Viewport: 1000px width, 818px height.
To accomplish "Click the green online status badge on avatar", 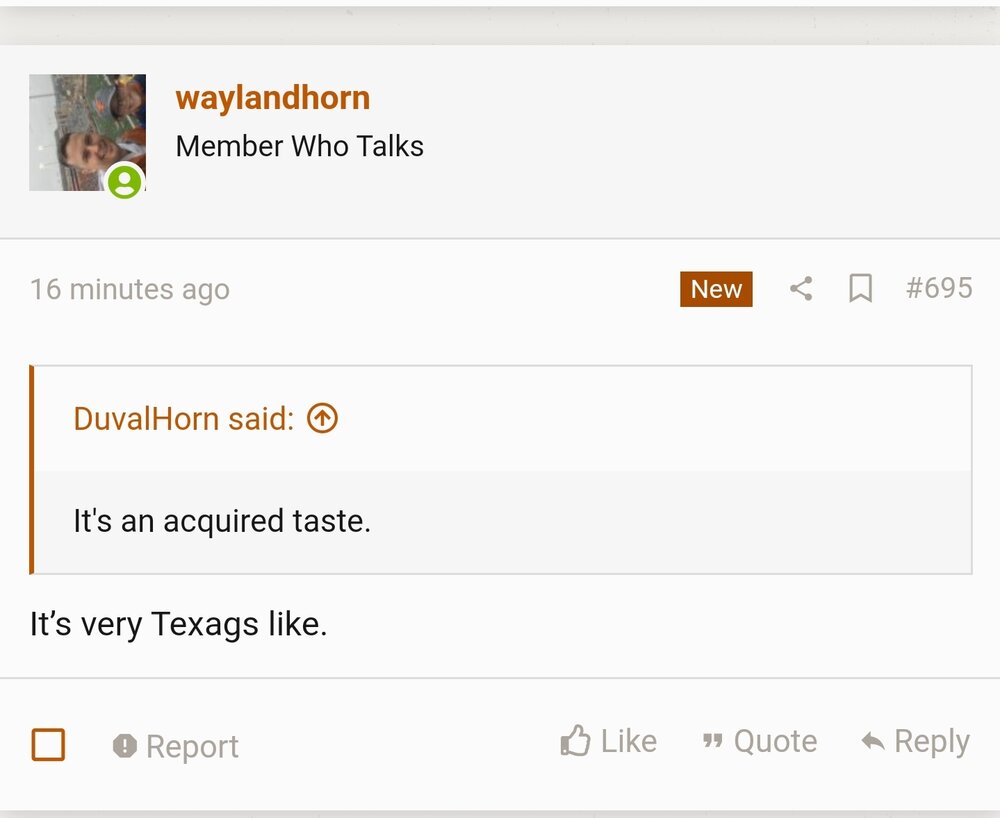I will pyautogui.click(x=123, y=182).
